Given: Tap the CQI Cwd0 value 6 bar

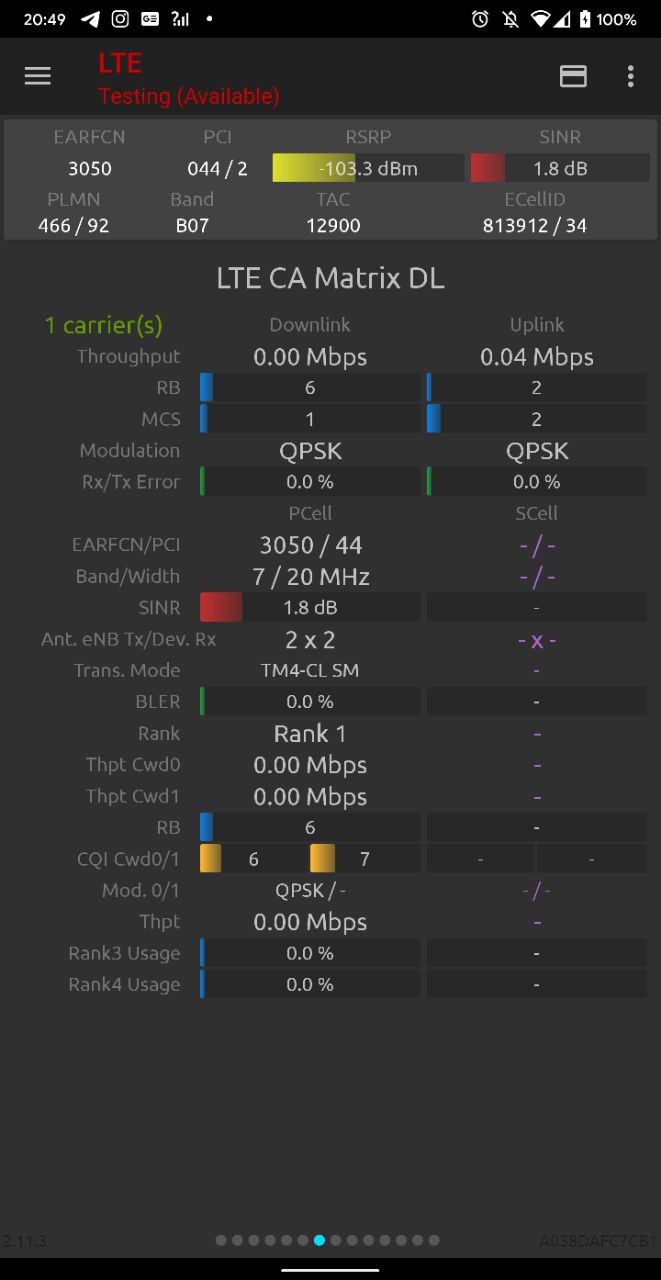Looking at the screenshot, I should [254, 859].
